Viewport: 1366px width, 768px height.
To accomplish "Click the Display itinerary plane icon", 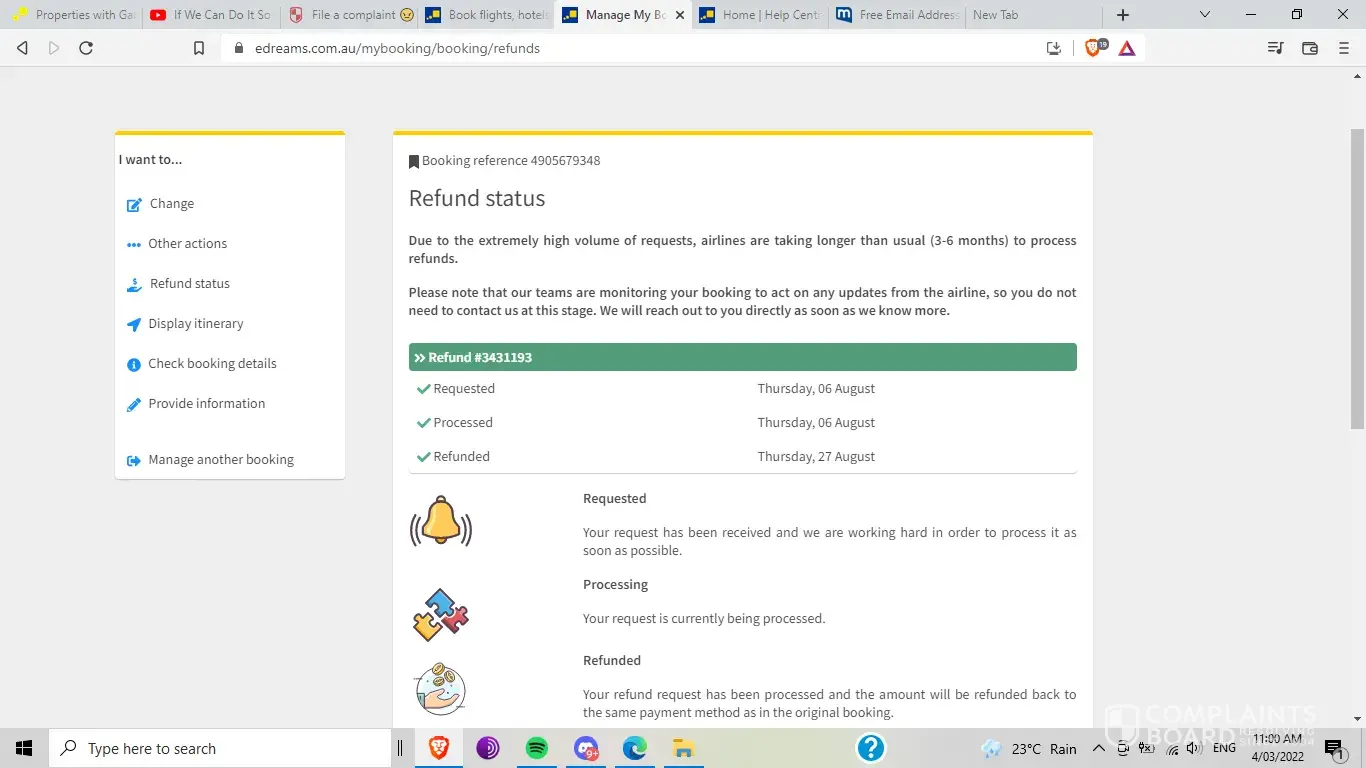I will tap(134, 325).
